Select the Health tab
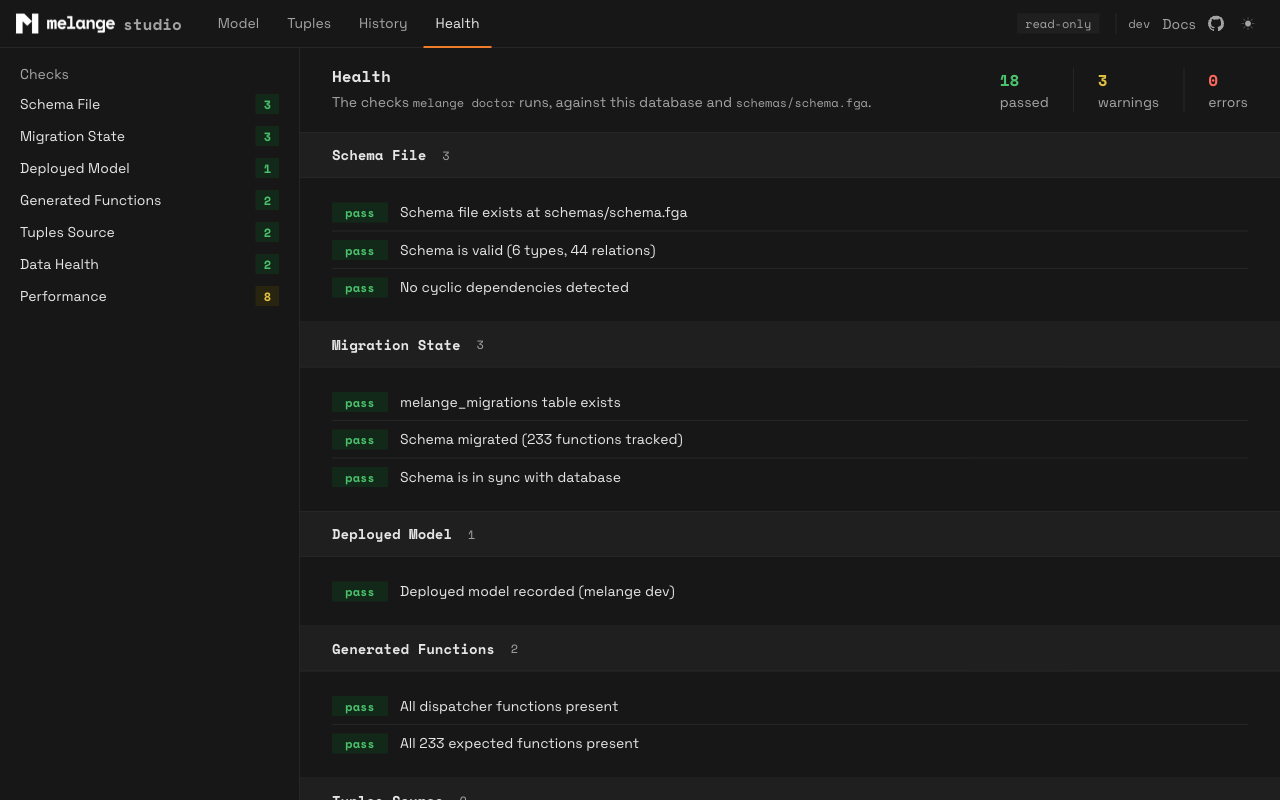This screenshot has height=800, width=1280. [x=457, y=23]
